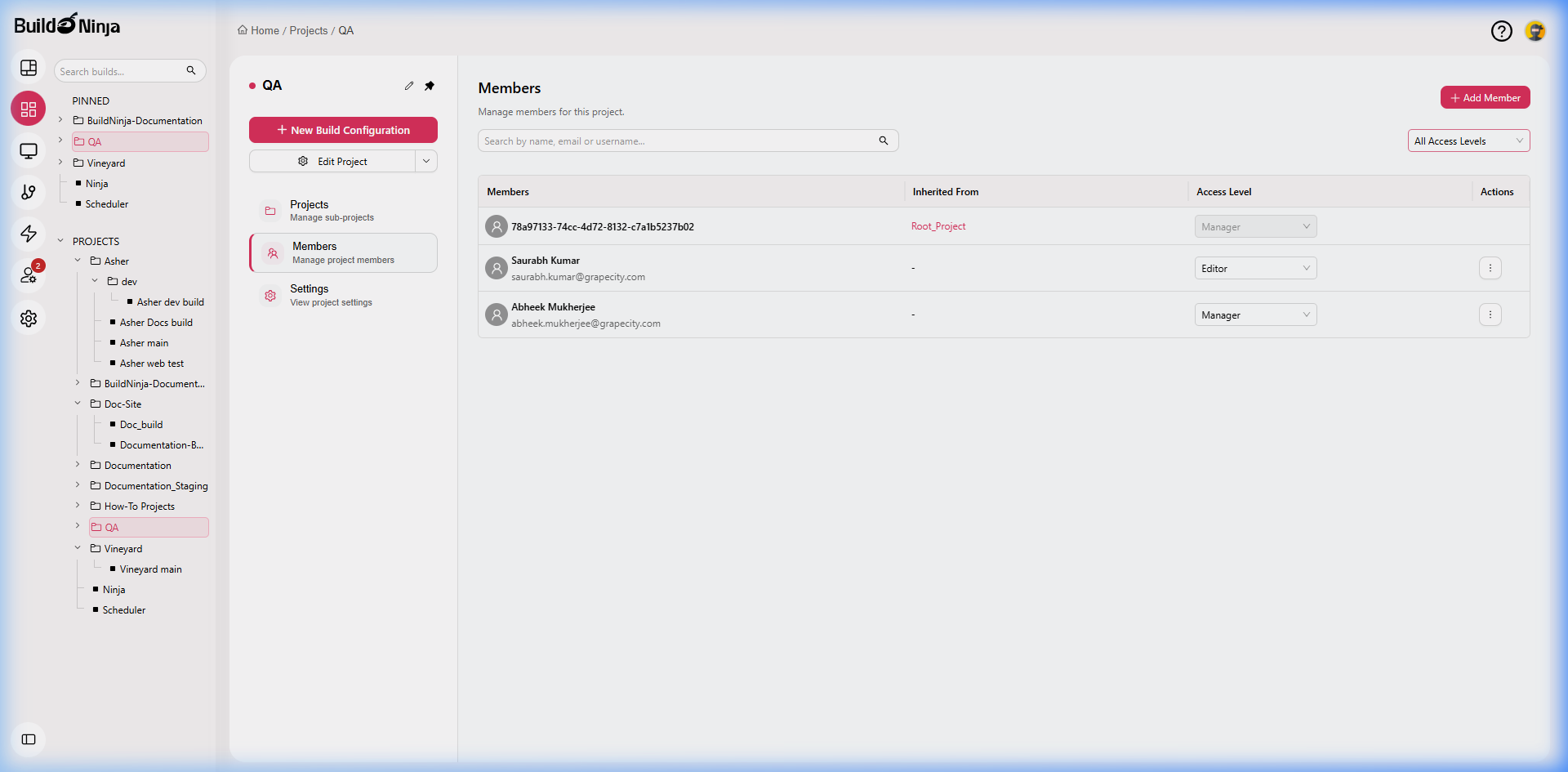This screenshot has height=772, width=1568.
Task: Collapse the sidebar using bottom panel toggle
Action: click(x=29, y=739)
